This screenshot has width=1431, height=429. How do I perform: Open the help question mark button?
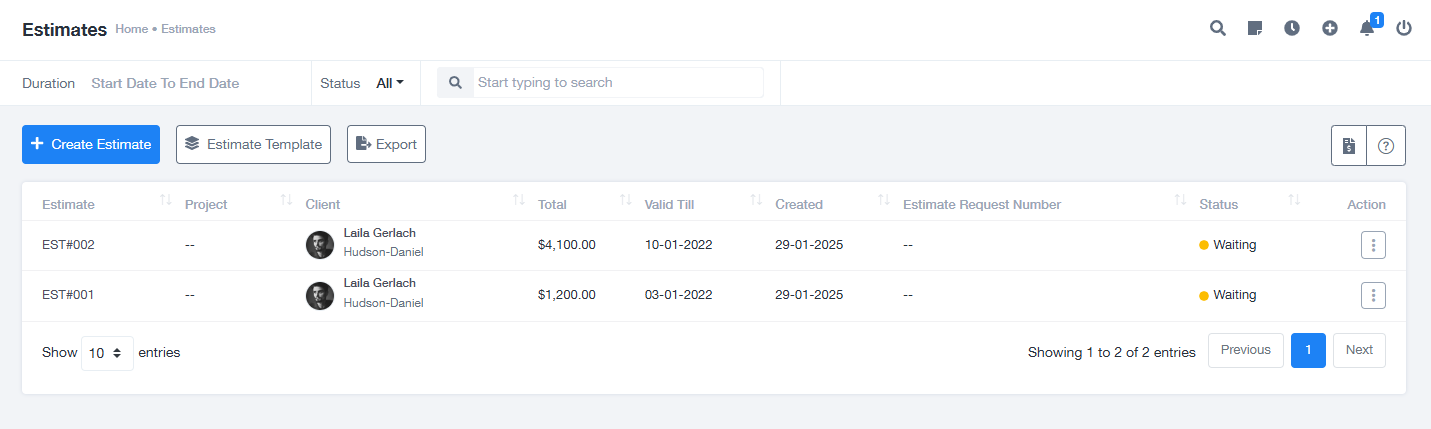tap(1386, 145)
